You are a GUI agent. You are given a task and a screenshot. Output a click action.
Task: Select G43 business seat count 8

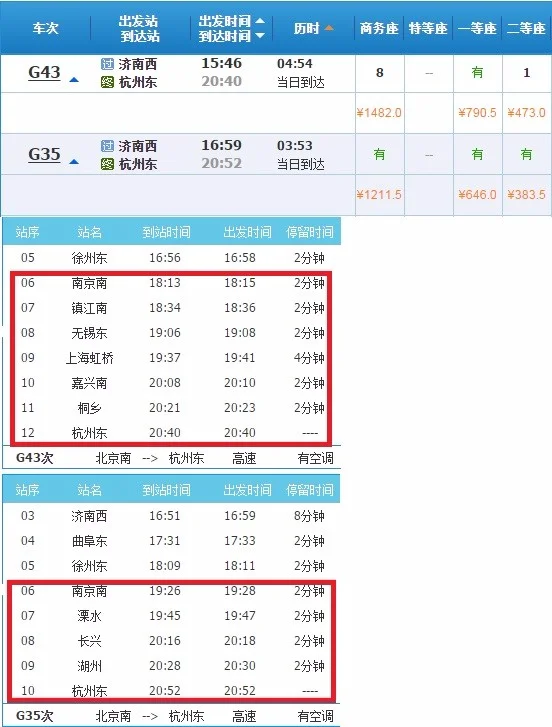[x=380, y=73]
